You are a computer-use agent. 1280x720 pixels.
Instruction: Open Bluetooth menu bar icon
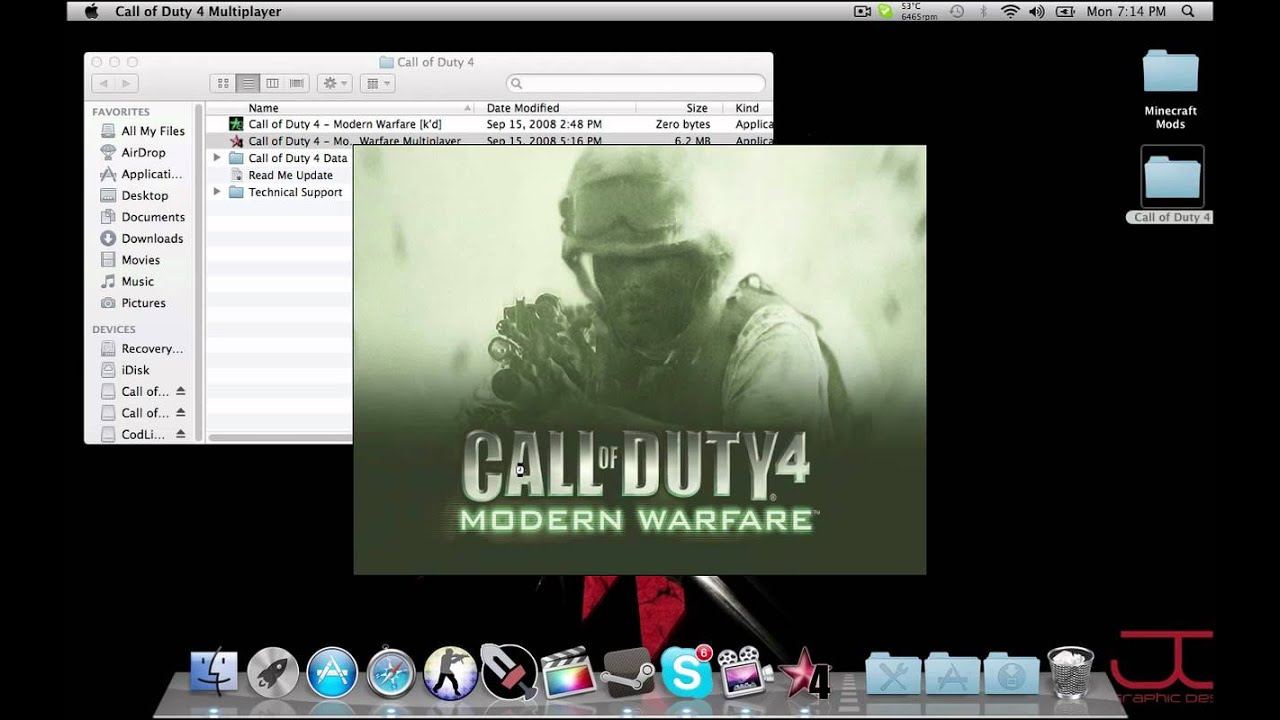[x=983, y=11]
